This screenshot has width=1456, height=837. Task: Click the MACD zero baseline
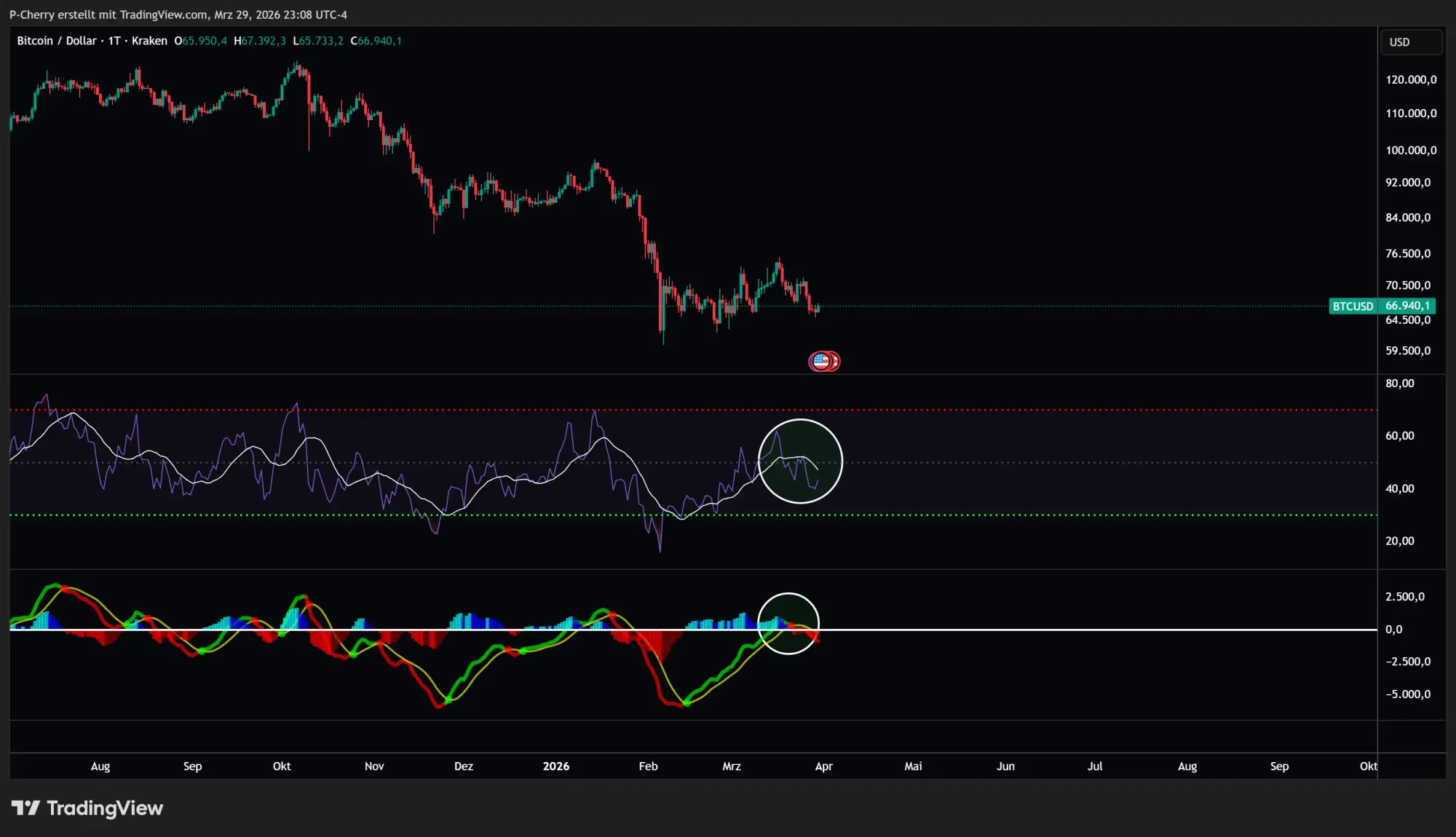1092,628
